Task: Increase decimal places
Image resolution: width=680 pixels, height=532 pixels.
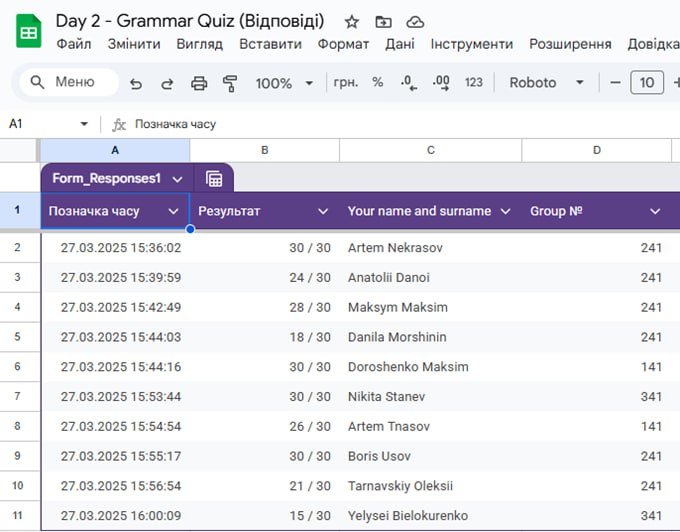Action: click(441, 82)
